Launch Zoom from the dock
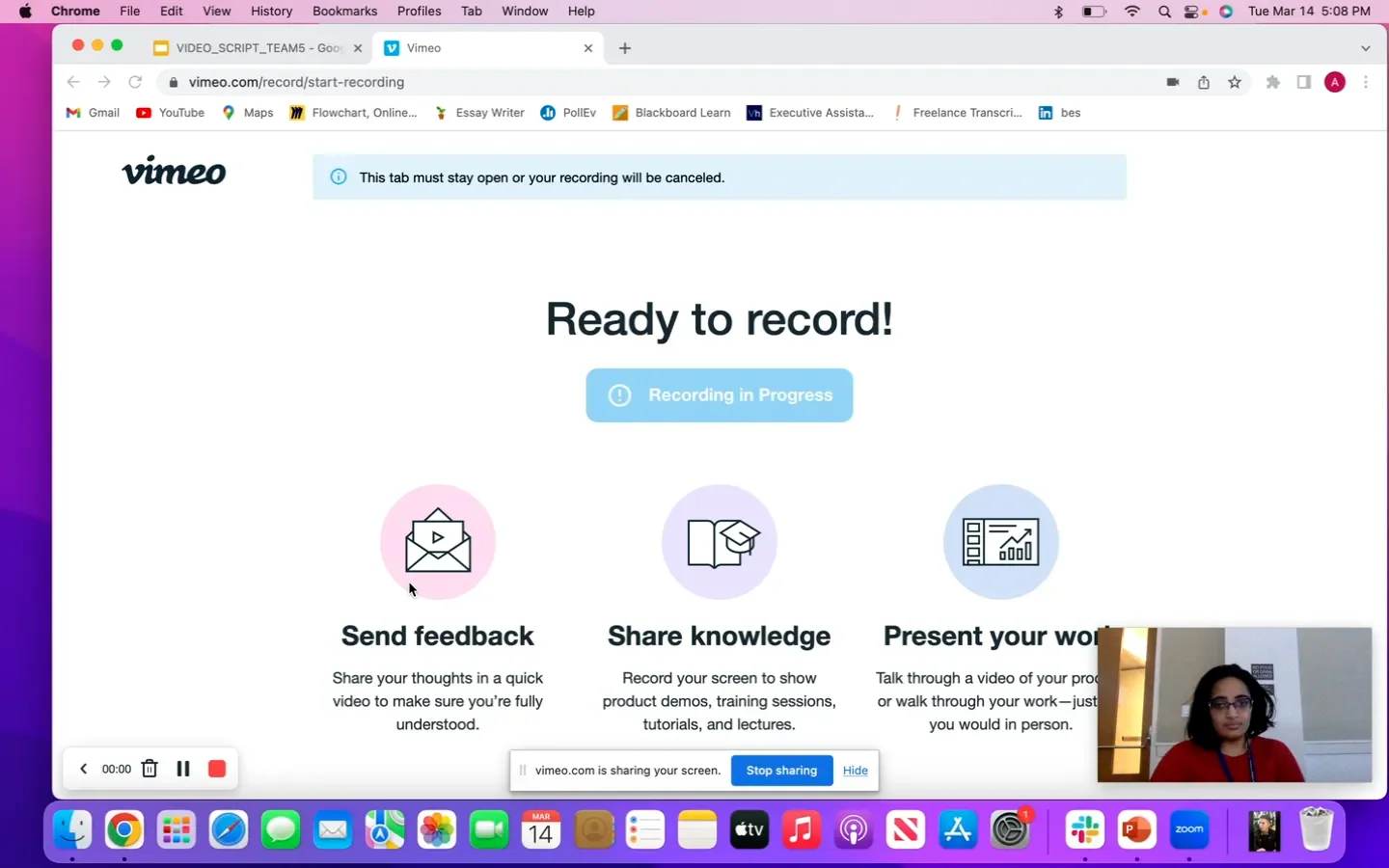 coord(1189,829)
